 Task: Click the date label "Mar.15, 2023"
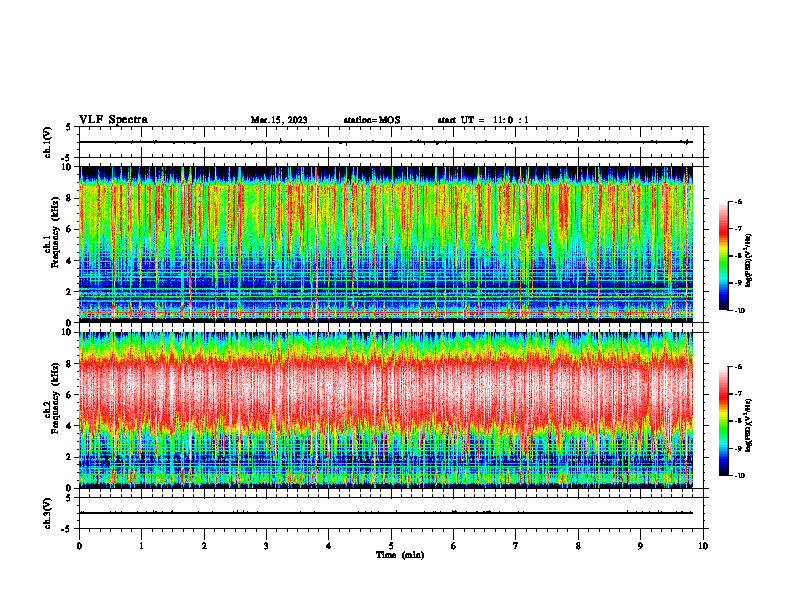pyautogui.click(x=279, y=120)
